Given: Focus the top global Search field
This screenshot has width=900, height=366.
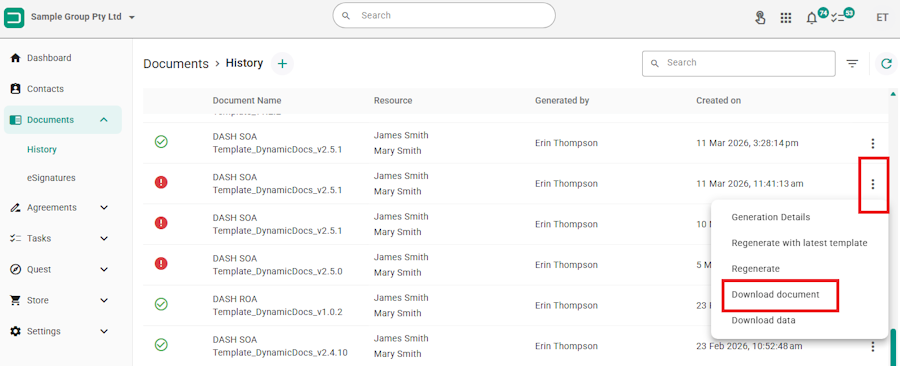Looking at the screenshot, I should click(444, 15).
